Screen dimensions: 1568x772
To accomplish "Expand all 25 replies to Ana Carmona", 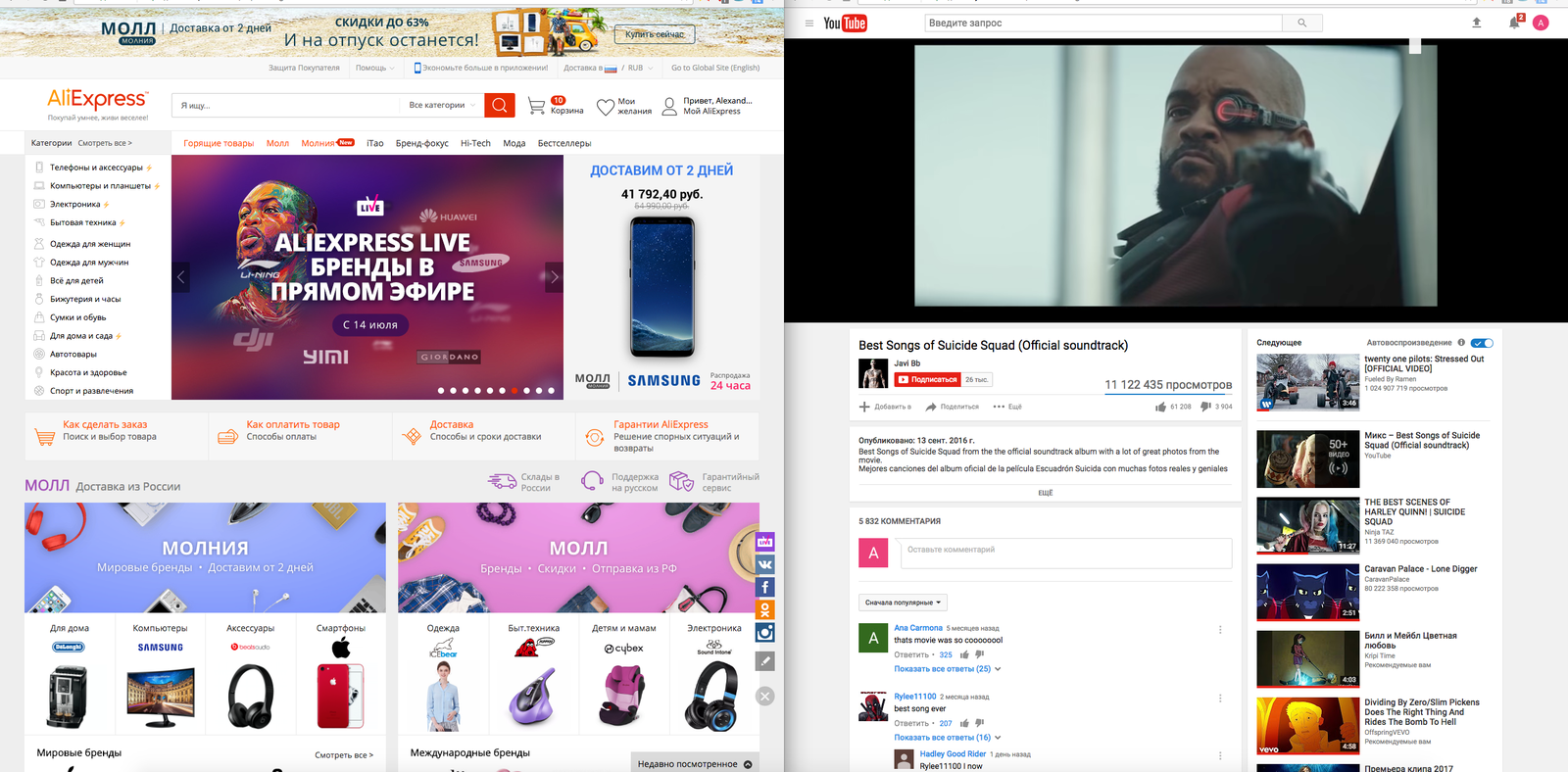I will click(x=947, y=669).
